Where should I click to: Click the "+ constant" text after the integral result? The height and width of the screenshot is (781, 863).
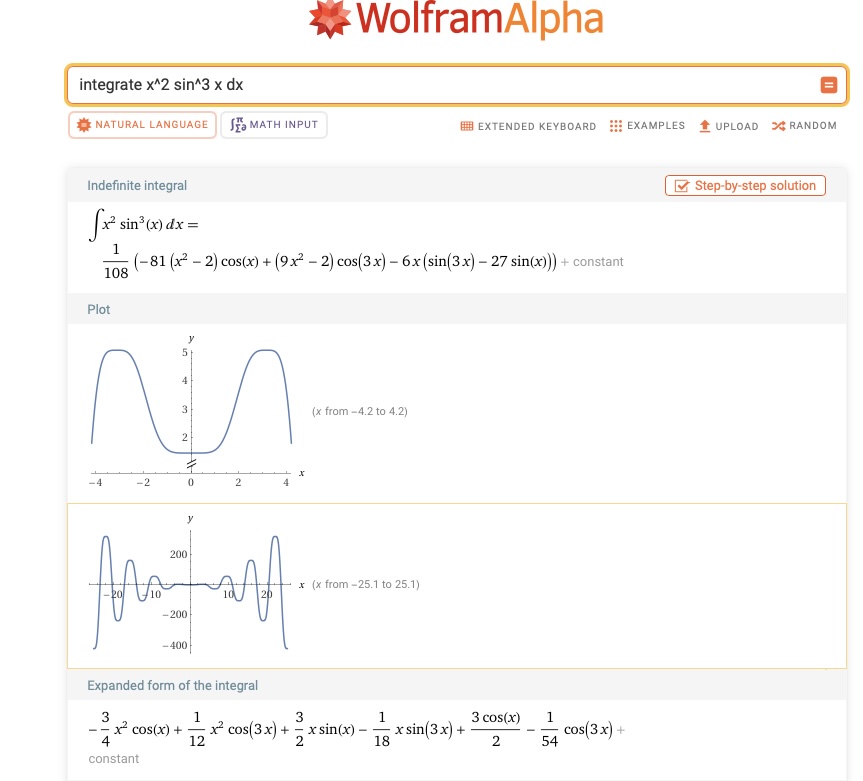click(592, 262)
